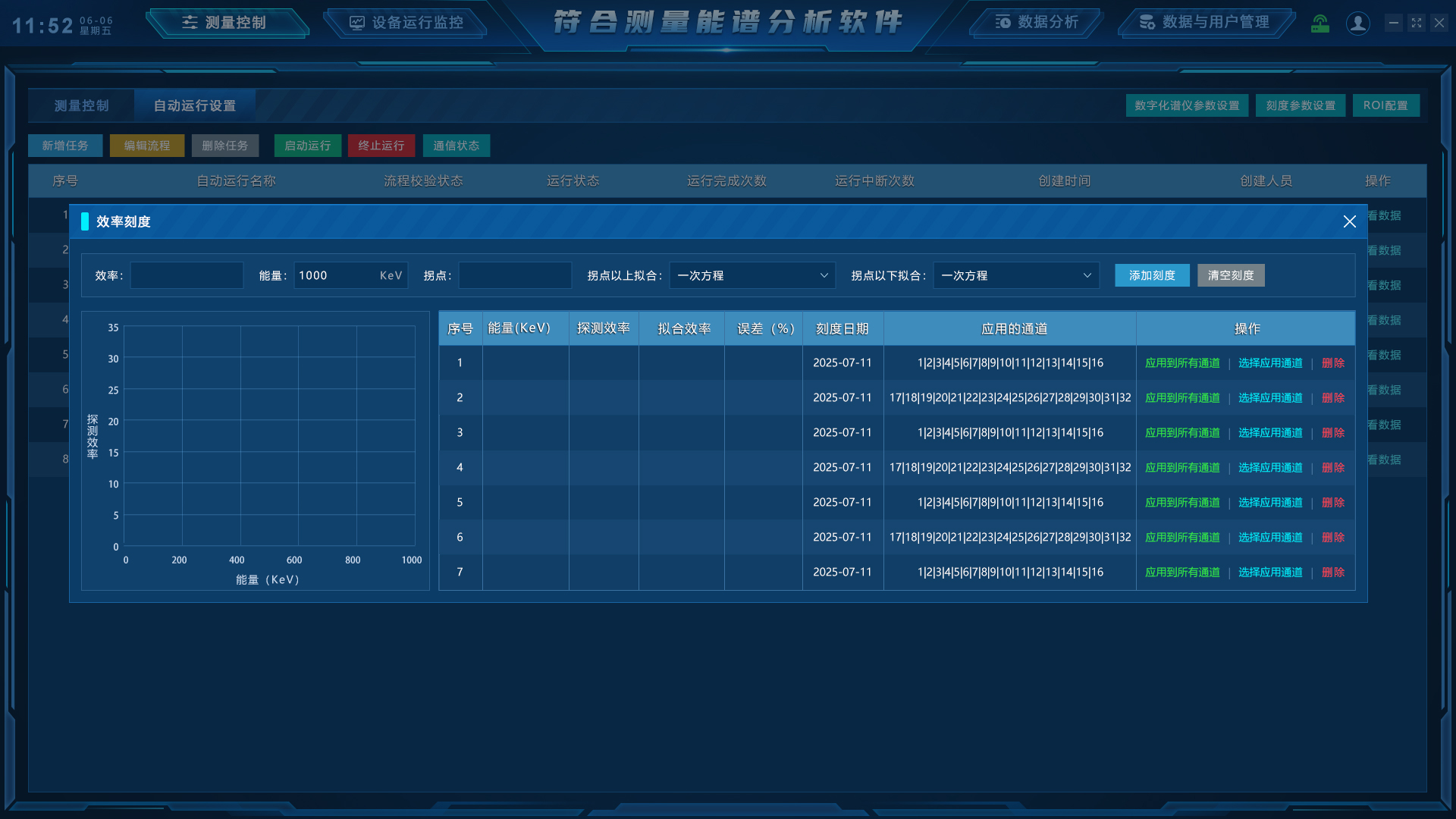This screenshot has height=819, width=1456.
Task: Click 应用到所有通道 for row 1
Action: pyautogui.click(x=1181, y=363)
